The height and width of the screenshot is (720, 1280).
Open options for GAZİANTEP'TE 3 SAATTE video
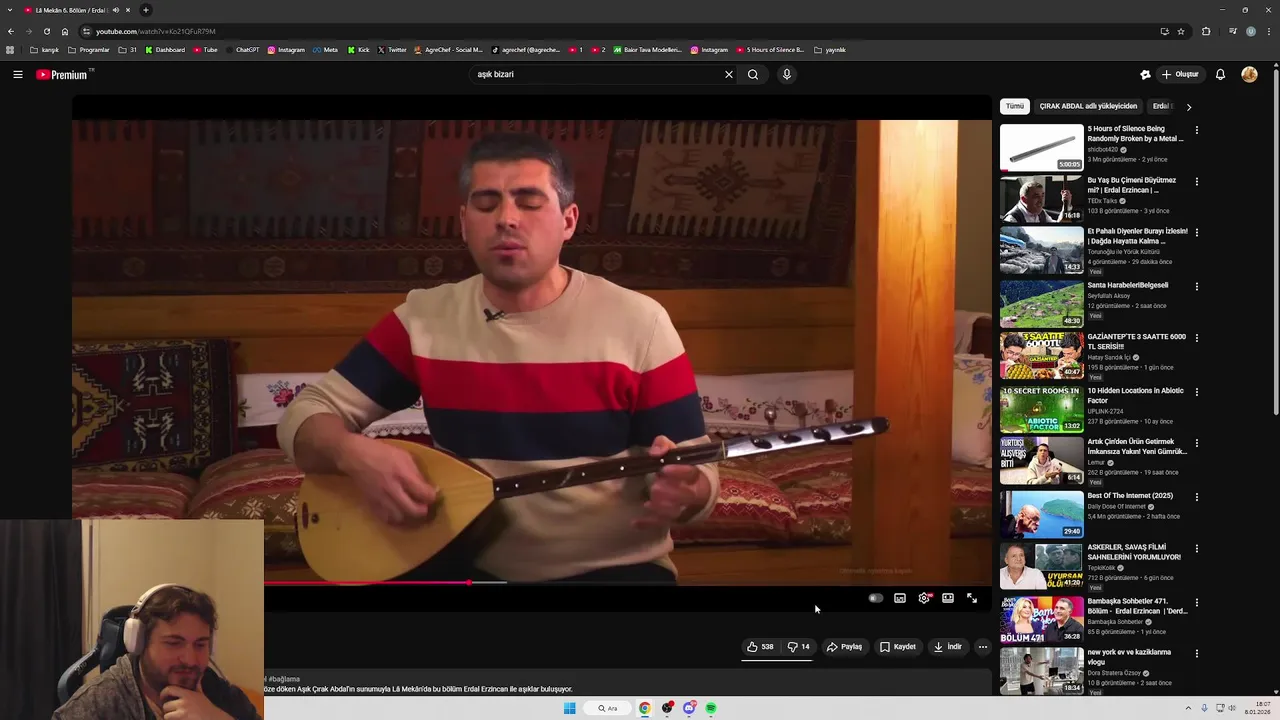[x=1196, y=338]
